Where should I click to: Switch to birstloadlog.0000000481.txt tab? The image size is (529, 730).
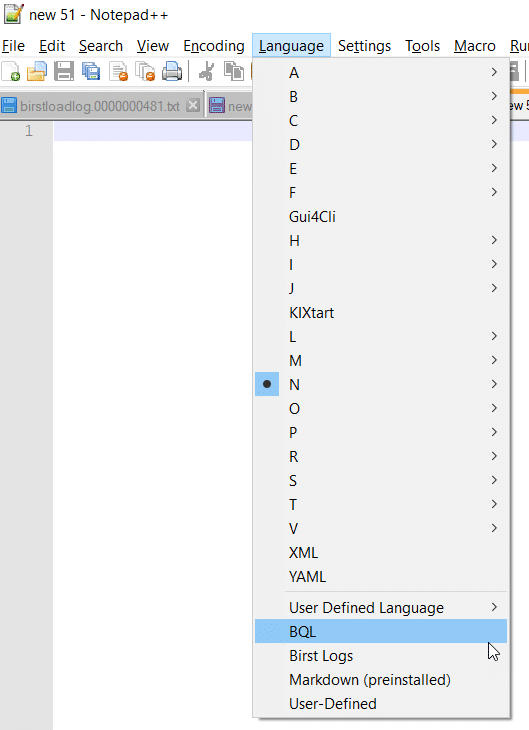100,106
